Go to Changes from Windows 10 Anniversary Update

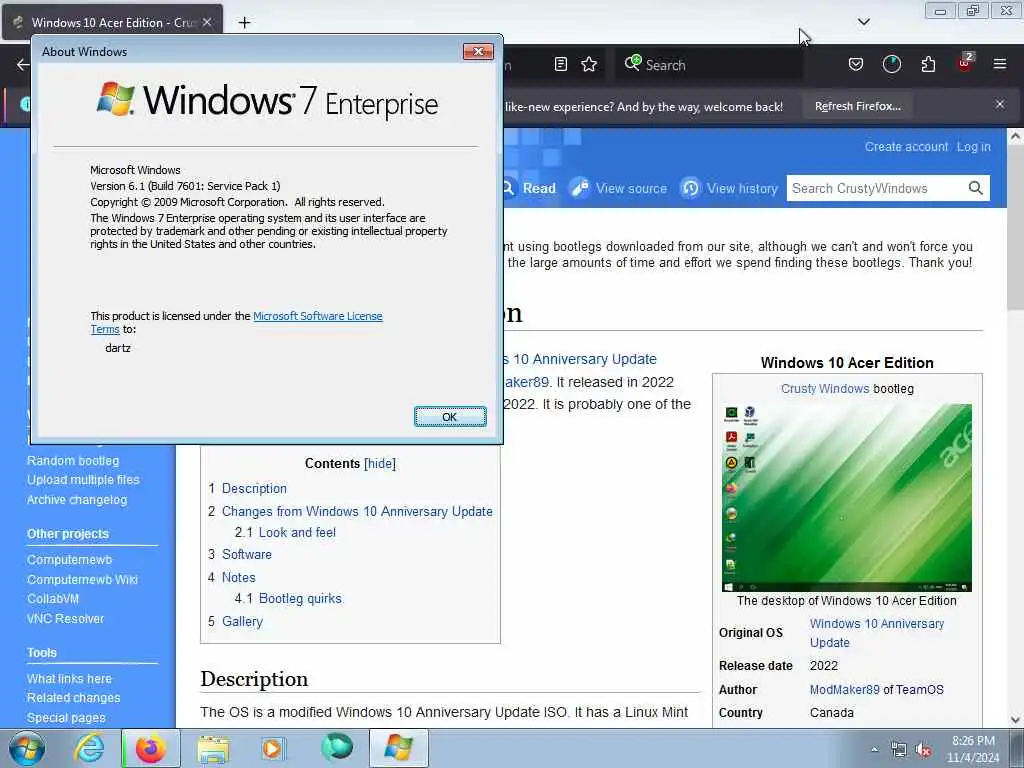[x=357, y=511]
